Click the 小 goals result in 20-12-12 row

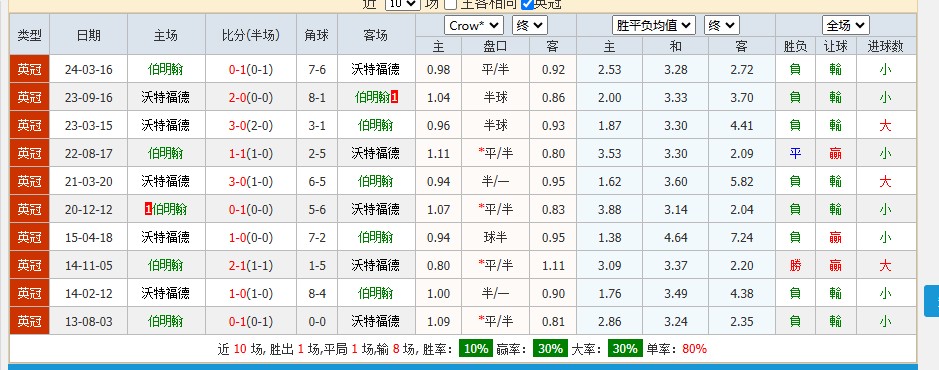(885, 209)
